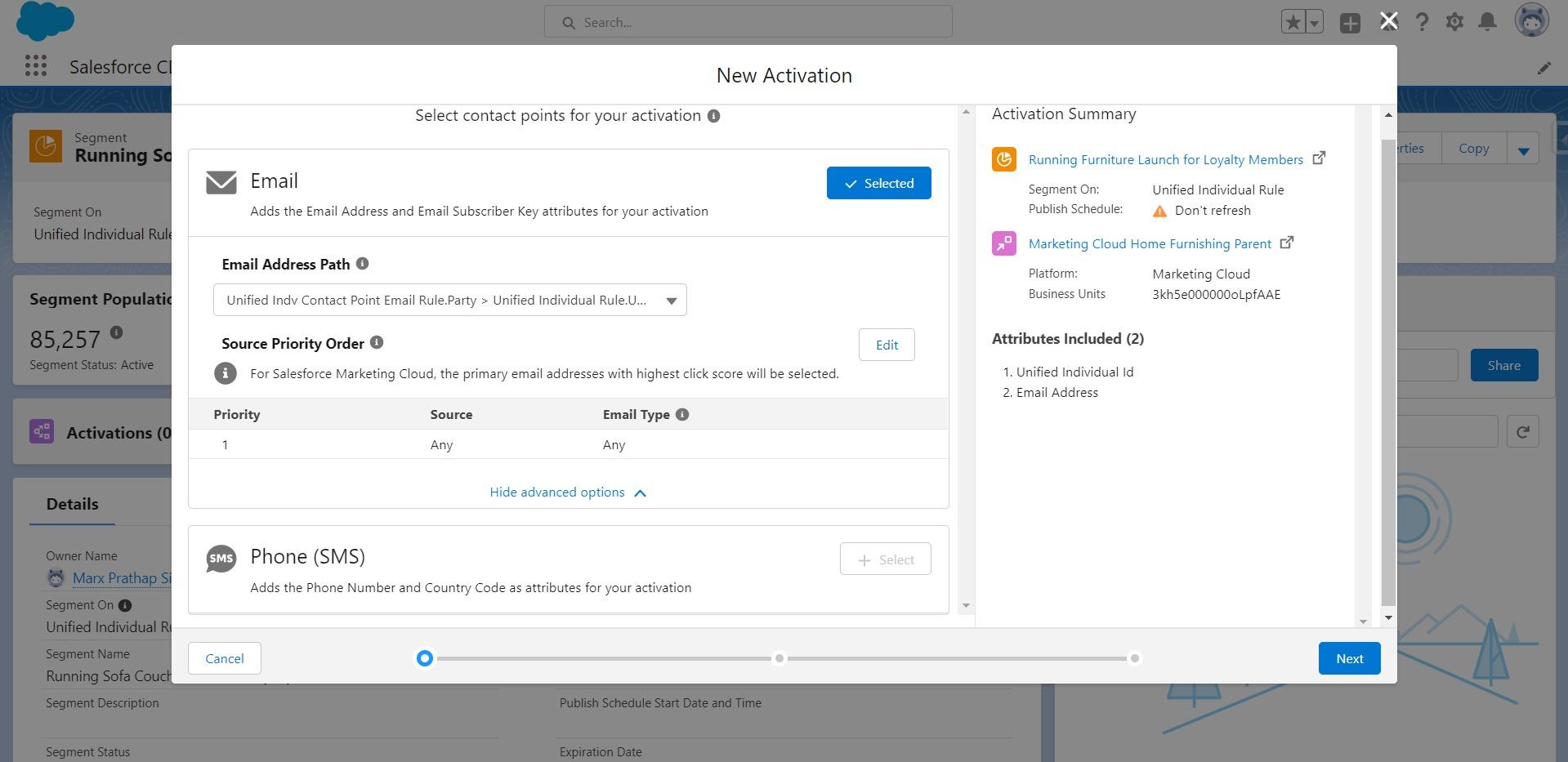Click the Segment header orange icon
The height and width of the screenshot is (762, 1568).
(46, 147)
